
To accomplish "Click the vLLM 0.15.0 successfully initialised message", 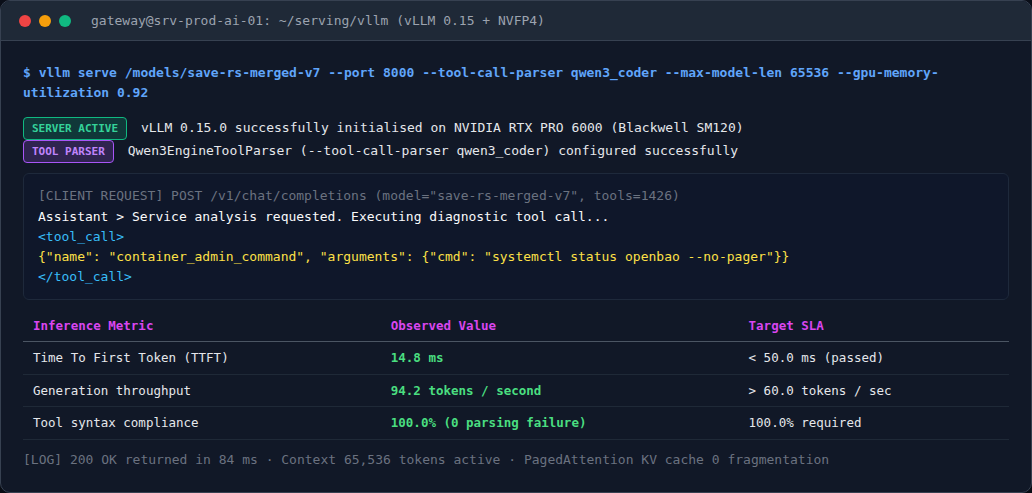I will [x=442, y=128].
